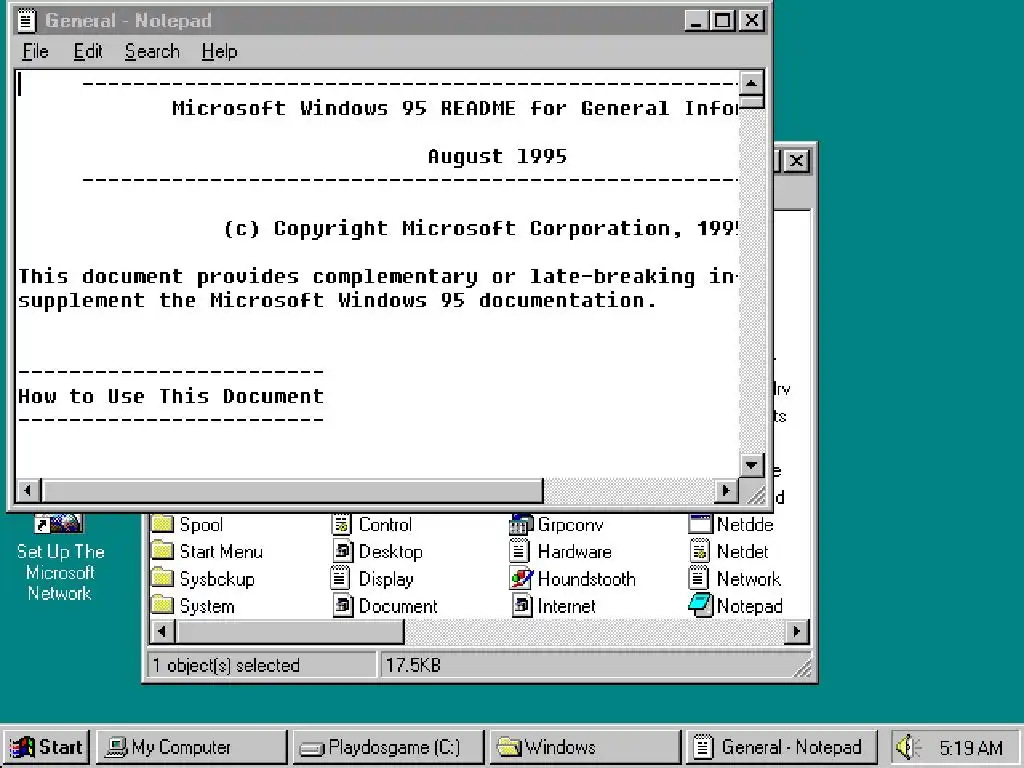Open the Edit menu in Notepad
The image size is (1024, 768).
pos(88,52)
